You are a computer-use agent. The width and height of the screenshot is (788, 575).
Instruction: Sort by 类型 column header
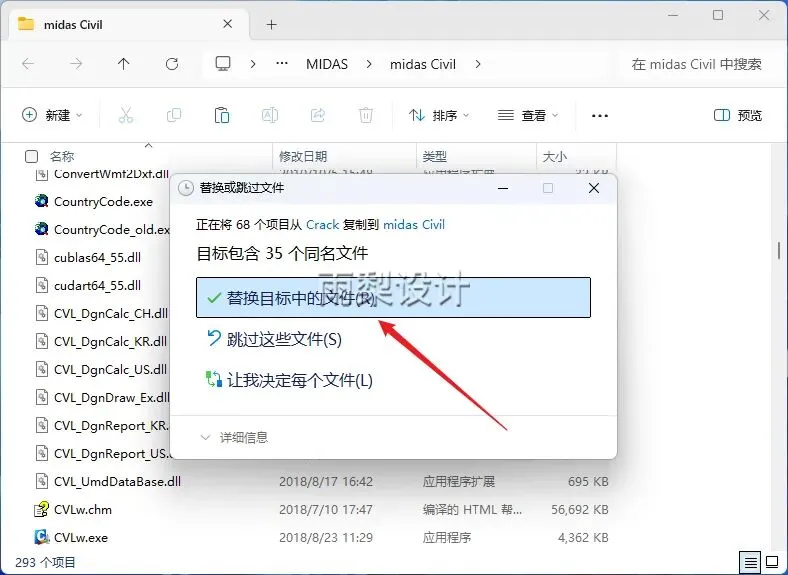click(x=435, y=156)
